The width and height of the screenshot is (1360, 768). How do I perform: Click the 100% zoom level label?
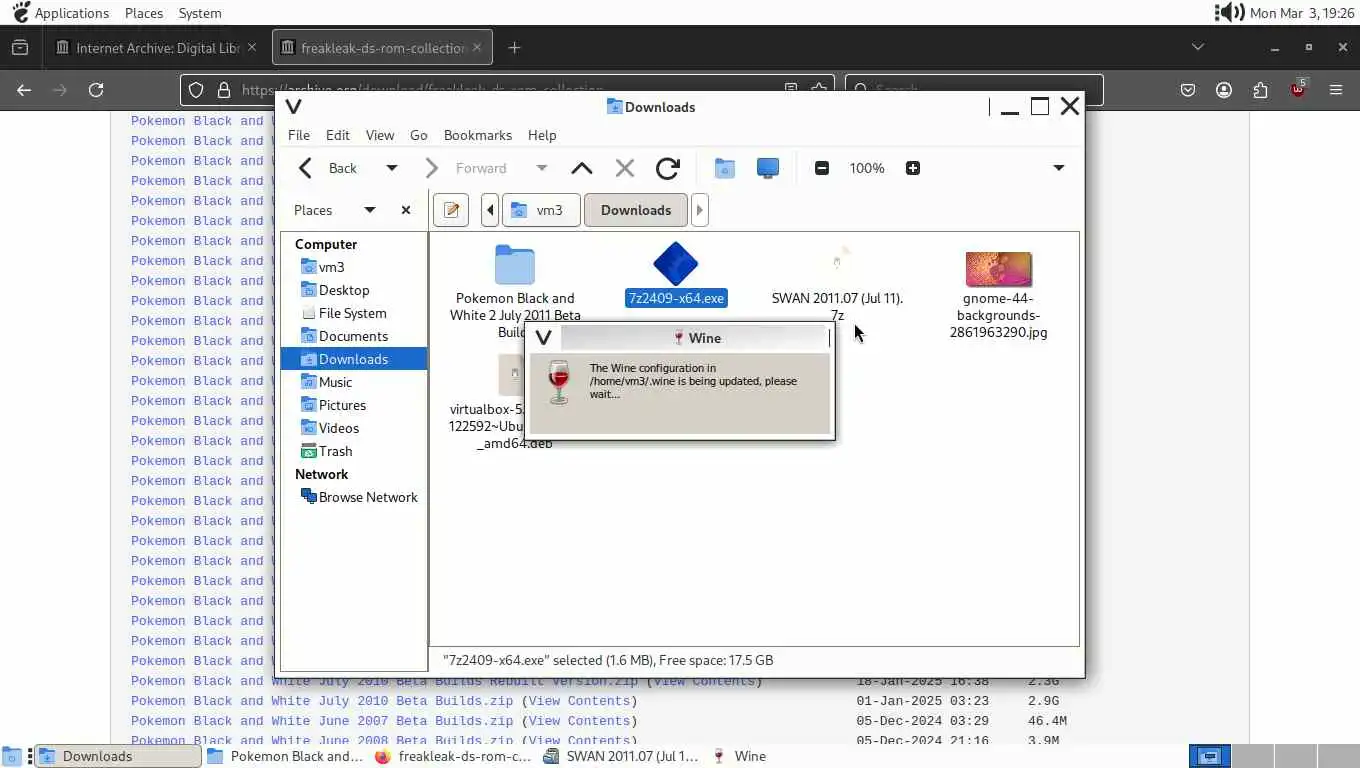pos(867,168)
